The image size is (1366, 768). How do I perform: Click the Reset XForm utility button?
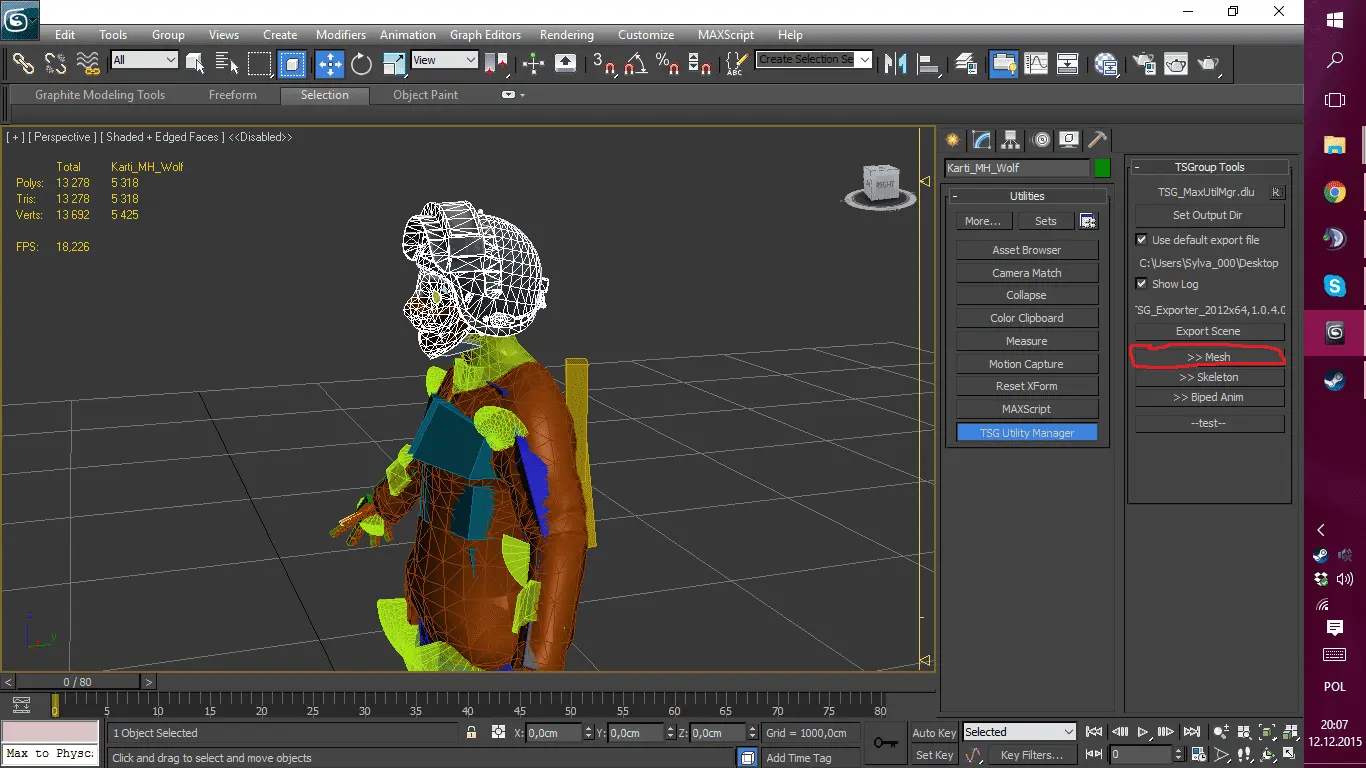pos(1027,386)
